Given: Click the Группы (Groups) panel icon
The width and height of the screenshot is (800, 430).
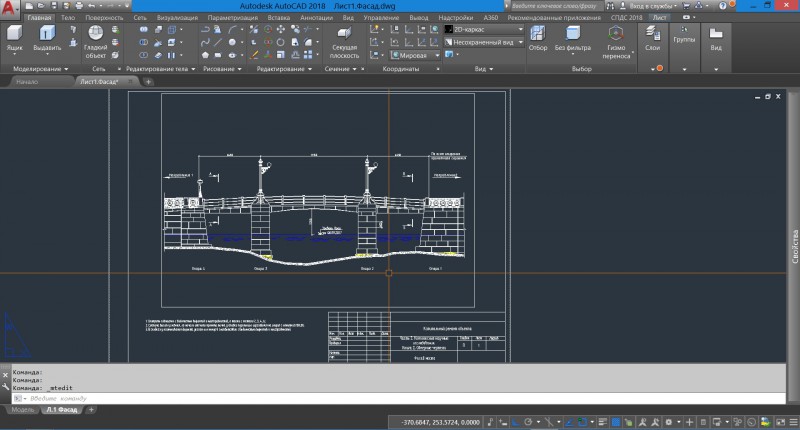Looking at the screenshot, I should coord(684,34).
